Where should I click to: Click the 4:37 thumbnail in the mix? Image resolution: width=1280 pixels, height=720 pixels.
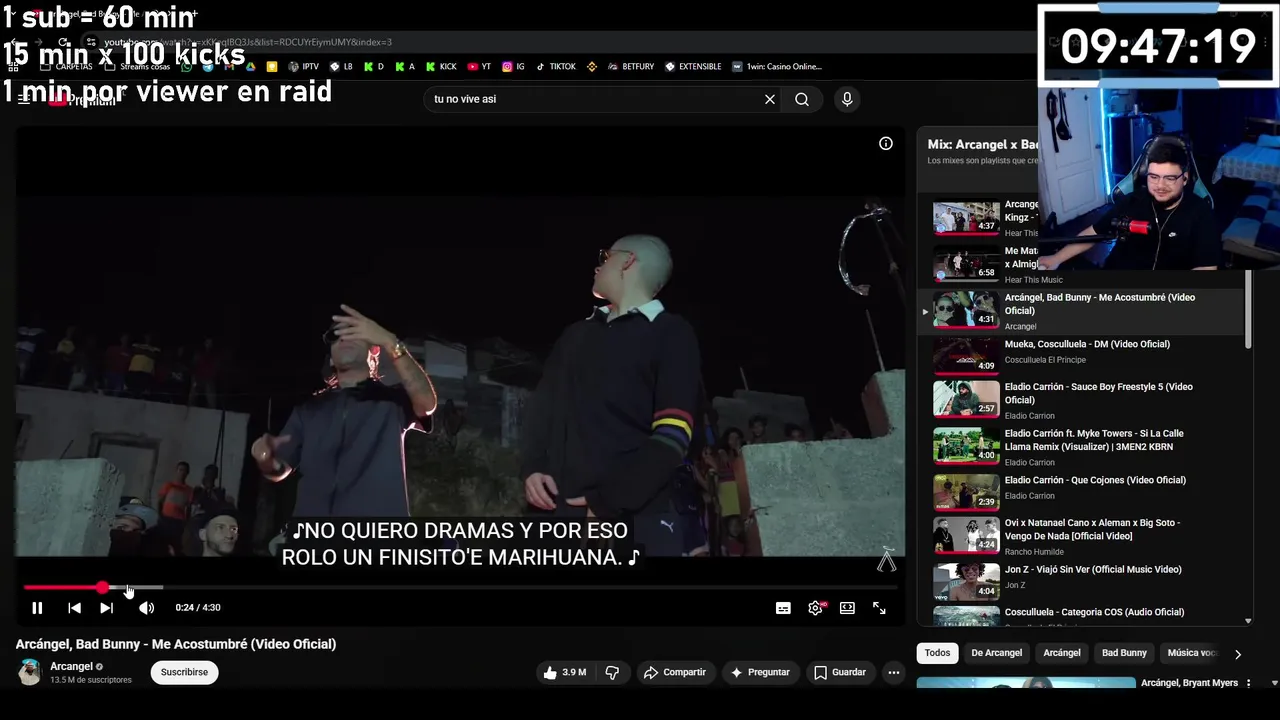966,218
